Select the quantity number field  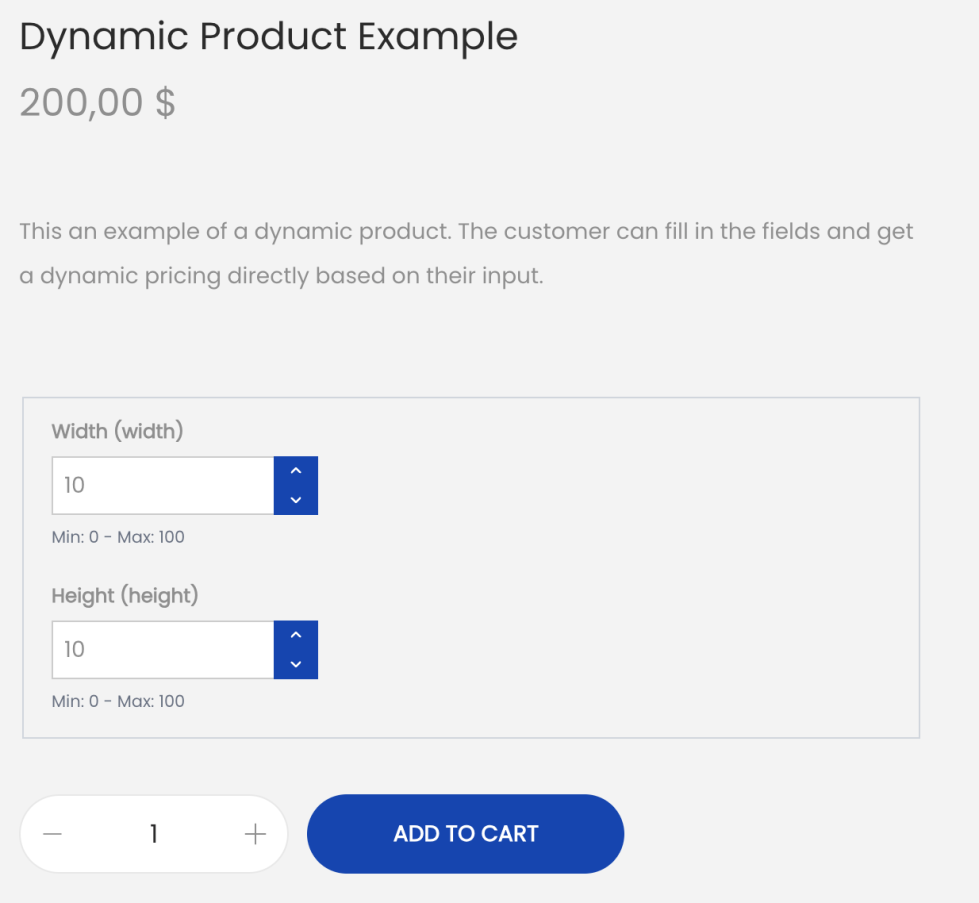154,834
